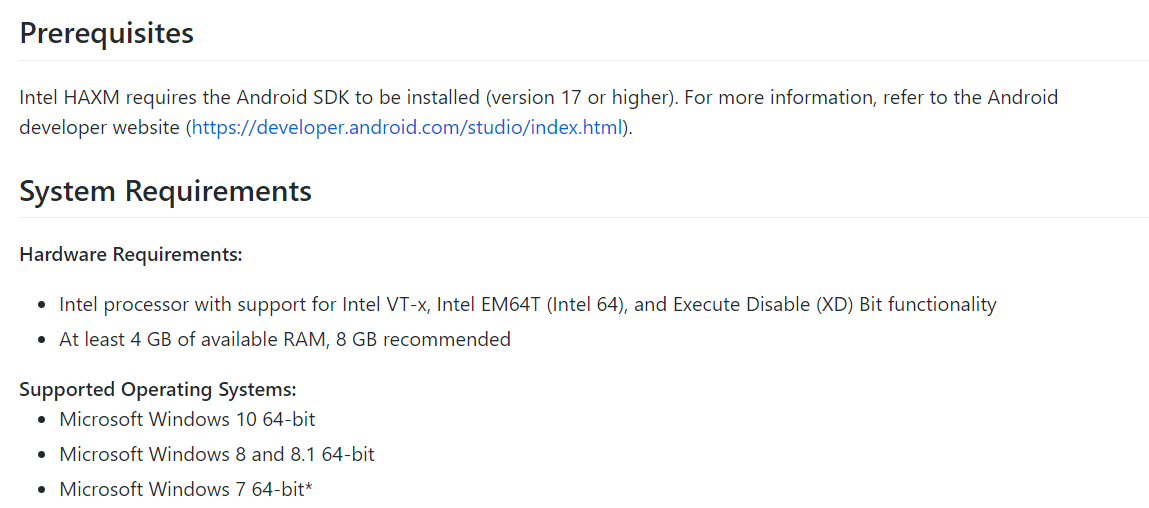Click the bullet before At least 4 GB
Viewport: 1149px width, 508px height.
[43, 340]
